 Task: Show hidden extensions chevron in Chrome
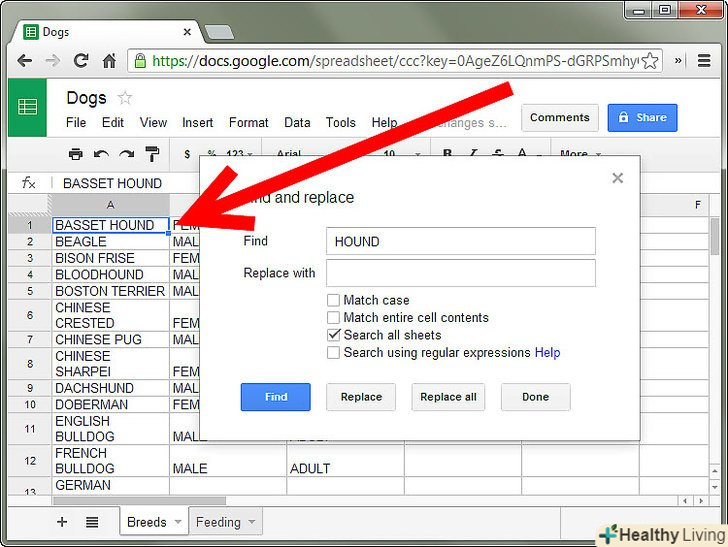(x=678, y=60)
